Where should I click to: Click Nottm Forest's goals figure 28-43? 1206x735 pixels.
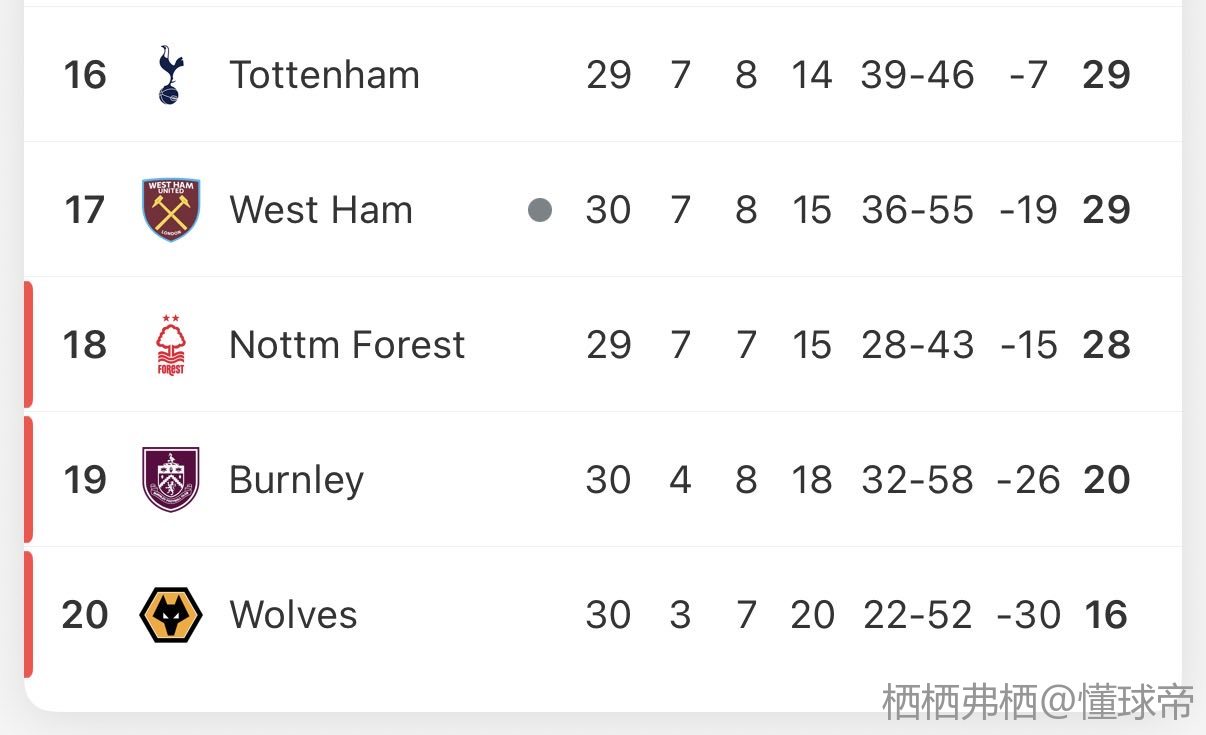coord(917,345)
